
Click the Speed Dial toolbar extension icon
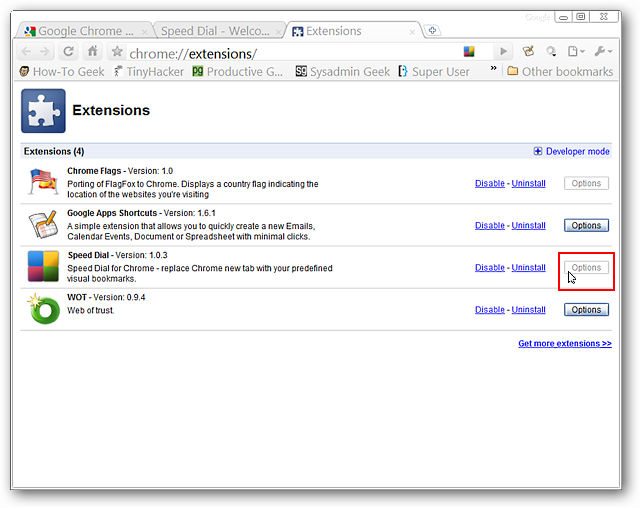469,52
